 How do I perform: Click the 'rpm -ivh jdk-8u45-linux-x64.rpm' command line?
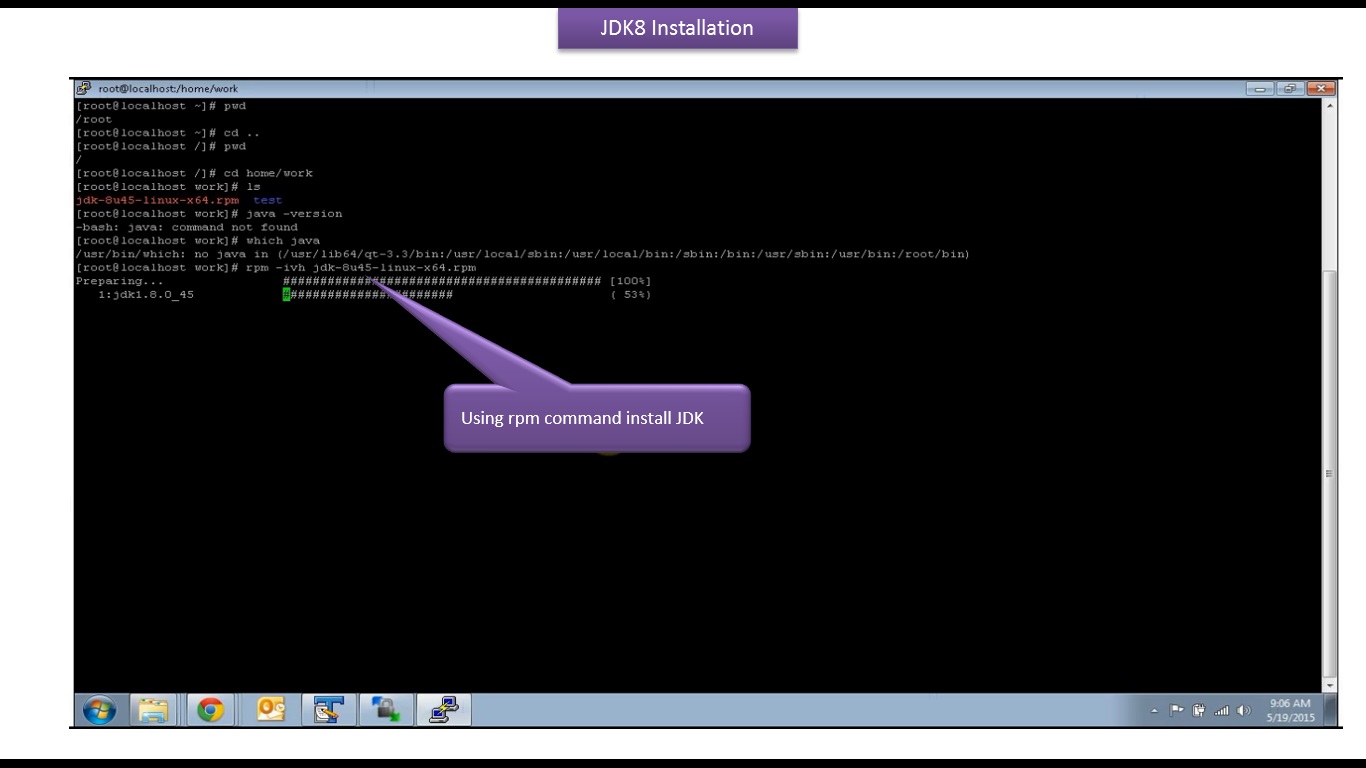(x=276, y=268)
